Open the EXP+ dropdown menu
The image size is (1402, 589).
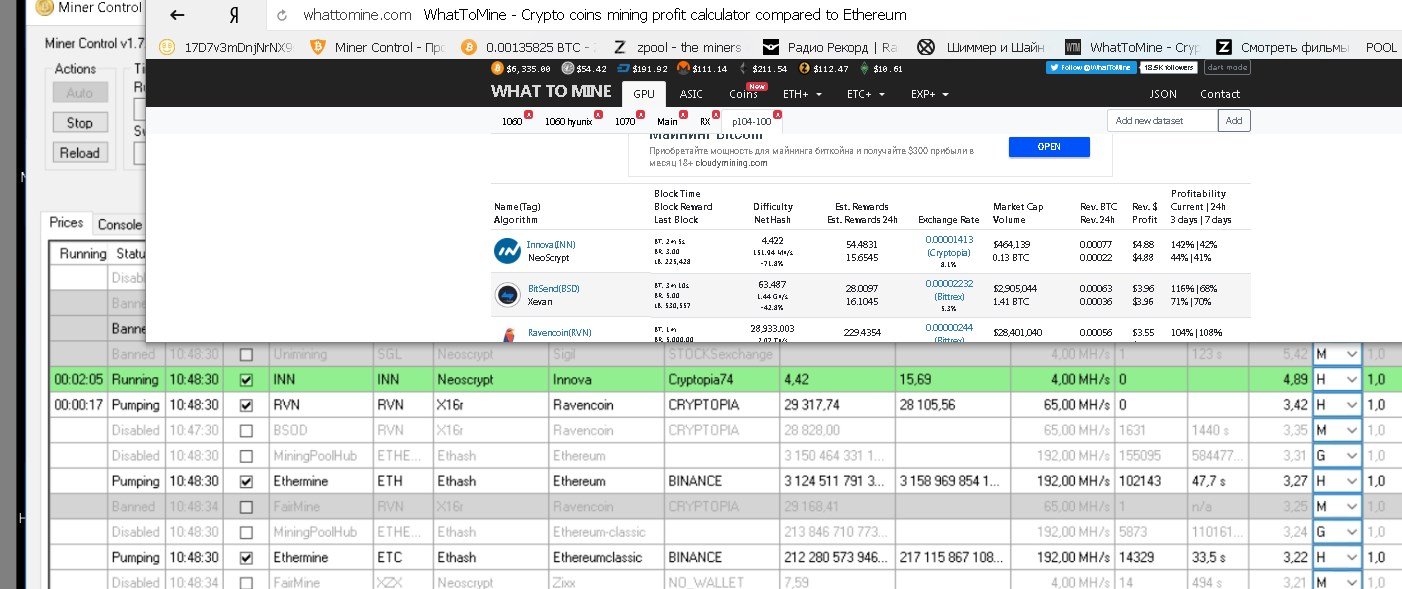pos(929,94)
